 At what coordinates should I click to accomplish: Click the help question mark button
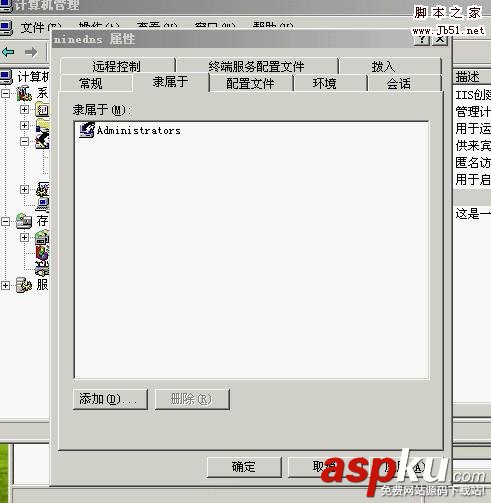[x=421, y=39]
